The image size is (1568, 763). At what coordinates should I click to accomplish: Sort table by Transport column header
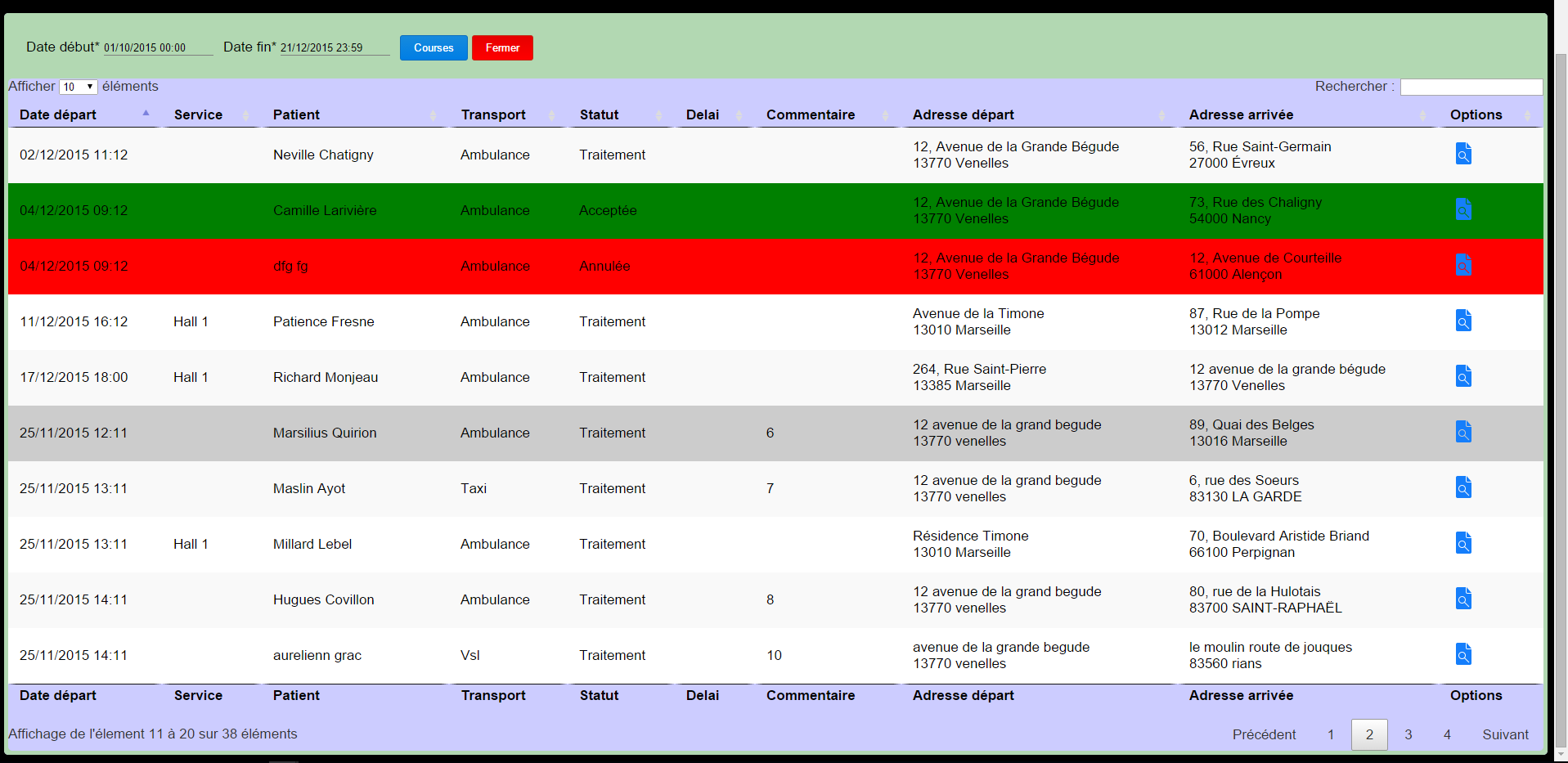[509, 114]
